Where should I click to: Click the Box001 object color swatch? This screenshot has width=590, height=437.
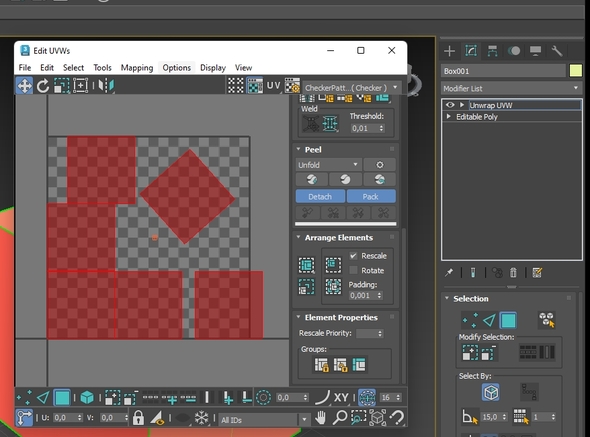pyautogui.click(x=576, y=71)
